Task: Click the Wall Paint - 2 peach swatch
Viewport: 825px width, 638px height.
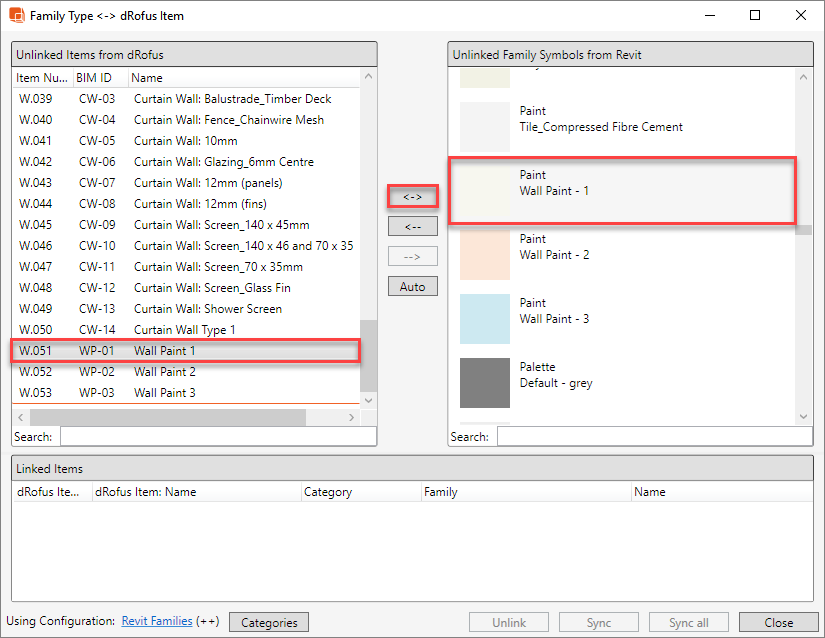Action: tap(485, 255)
